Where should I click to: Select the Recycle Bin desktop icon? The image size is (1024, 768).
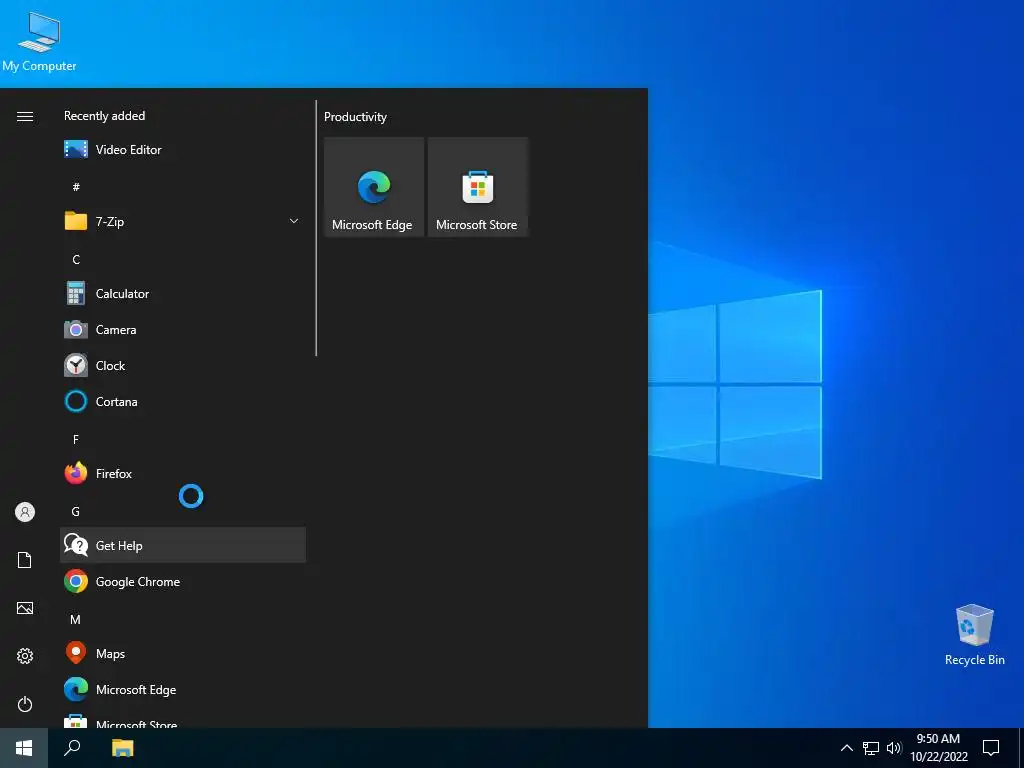tap(974, 635)
